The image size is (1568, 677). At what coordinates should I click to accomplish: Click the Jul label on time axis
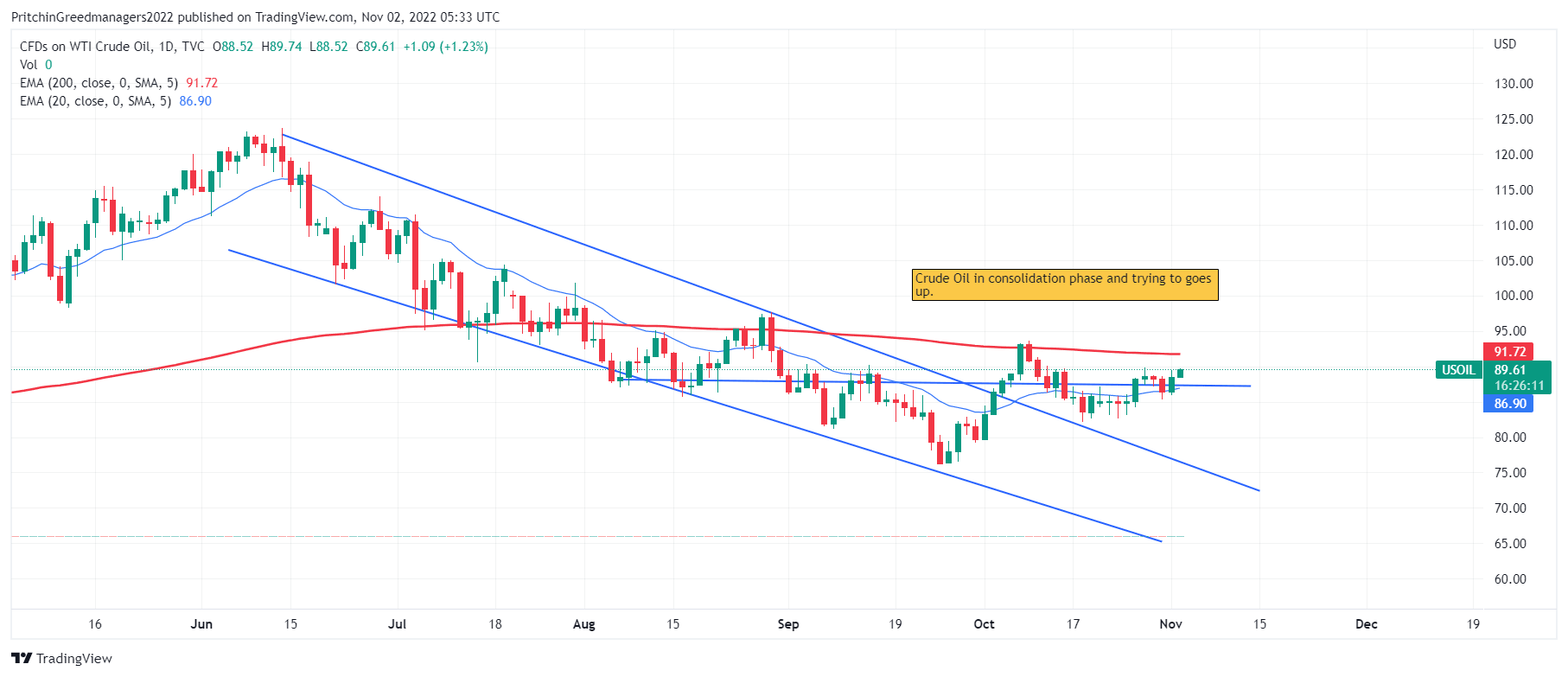click(x=397, y=624)
